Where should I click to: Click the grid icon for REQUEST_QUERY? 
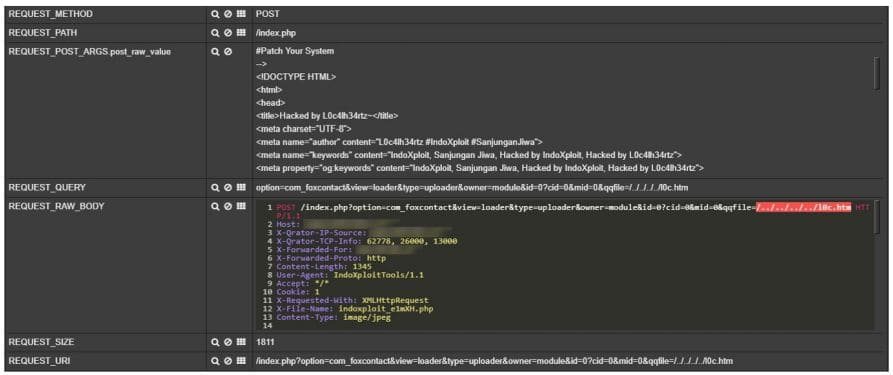tap(240, 187)
